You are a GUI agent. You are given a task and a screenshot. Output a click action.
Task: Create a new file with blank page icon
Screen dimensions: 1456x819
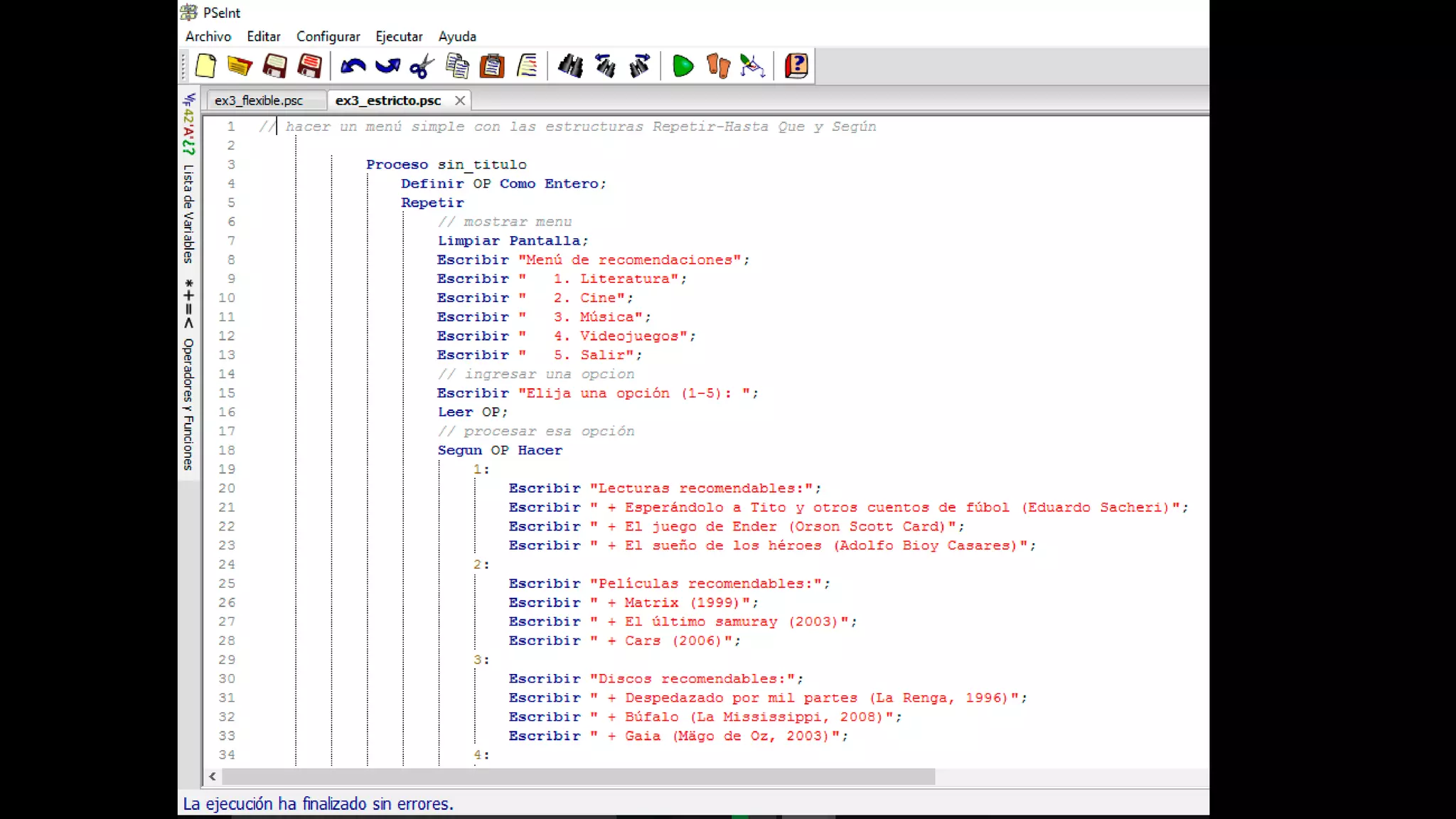pyautogui.click(x=205, y=66)
